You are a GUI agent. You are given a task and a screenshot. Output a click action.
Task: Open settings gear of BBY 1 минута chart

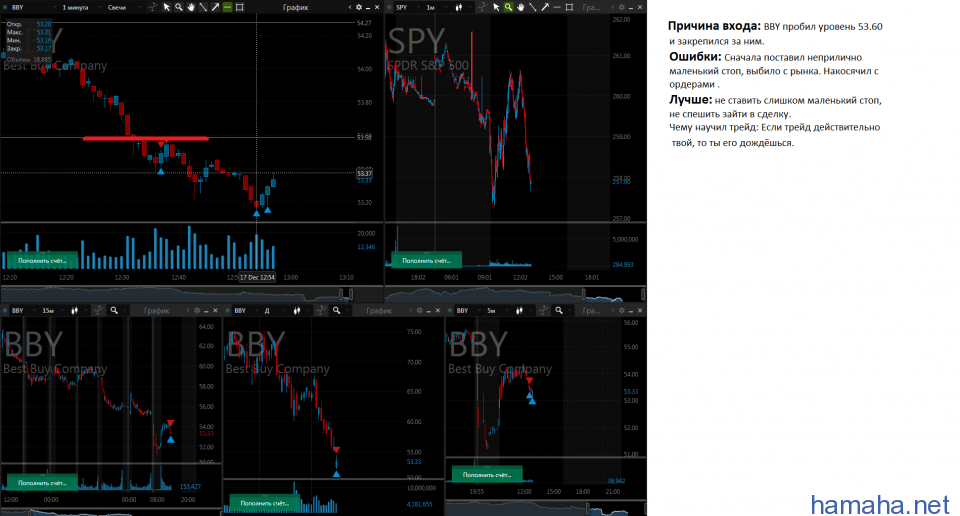(x=359, y=7)
